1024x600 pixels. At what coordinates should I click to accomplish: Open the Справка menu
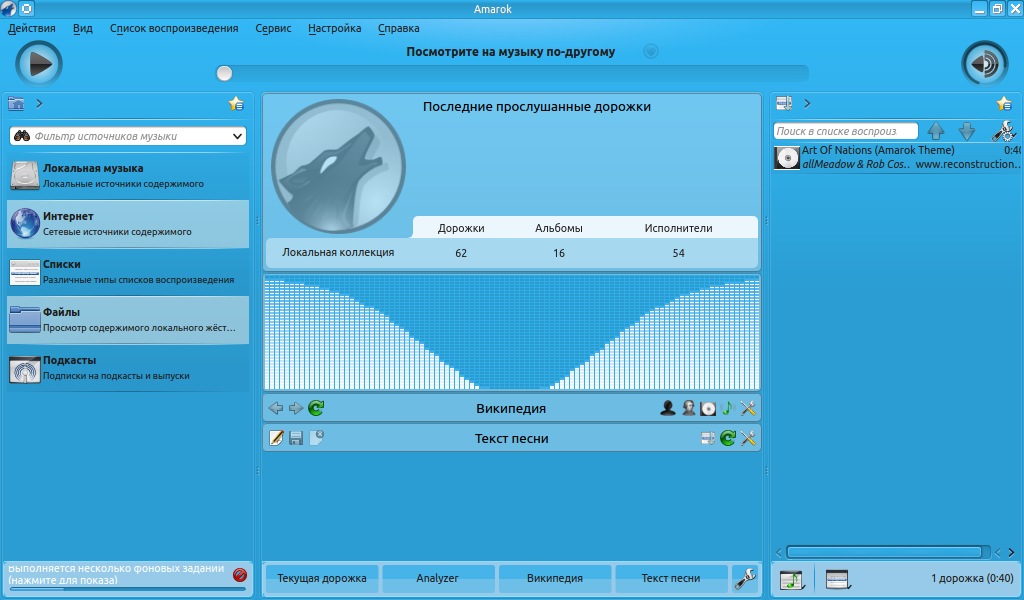coord(398,28)
